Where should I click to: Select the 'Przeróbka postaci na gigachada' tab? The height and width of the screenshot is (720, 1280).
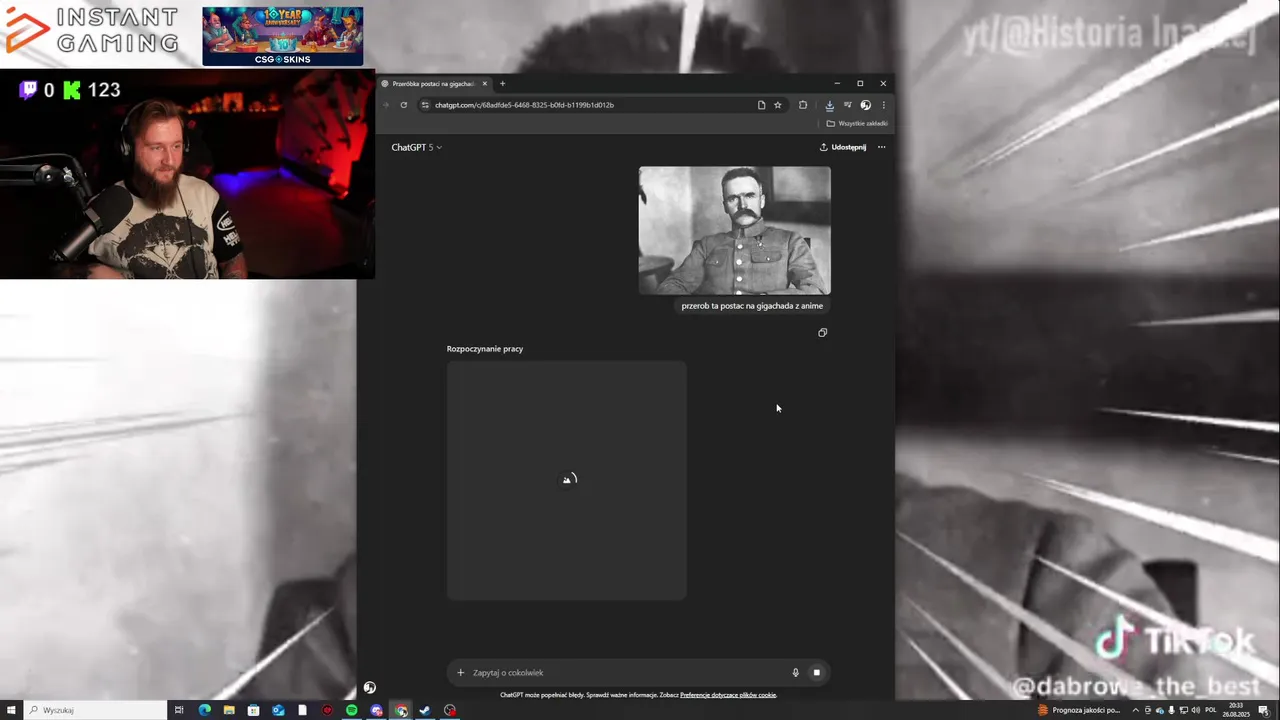coord(435,84)
